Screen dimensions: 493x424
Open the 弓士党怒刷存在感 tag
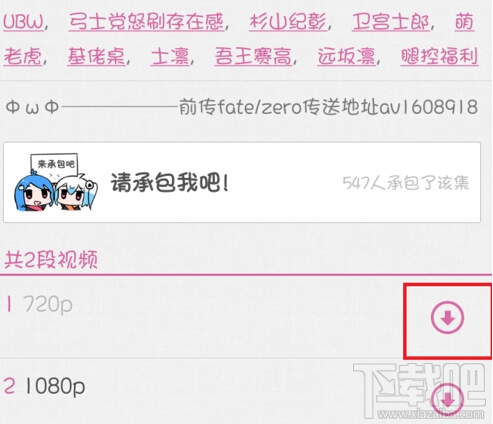click(146, 22)
